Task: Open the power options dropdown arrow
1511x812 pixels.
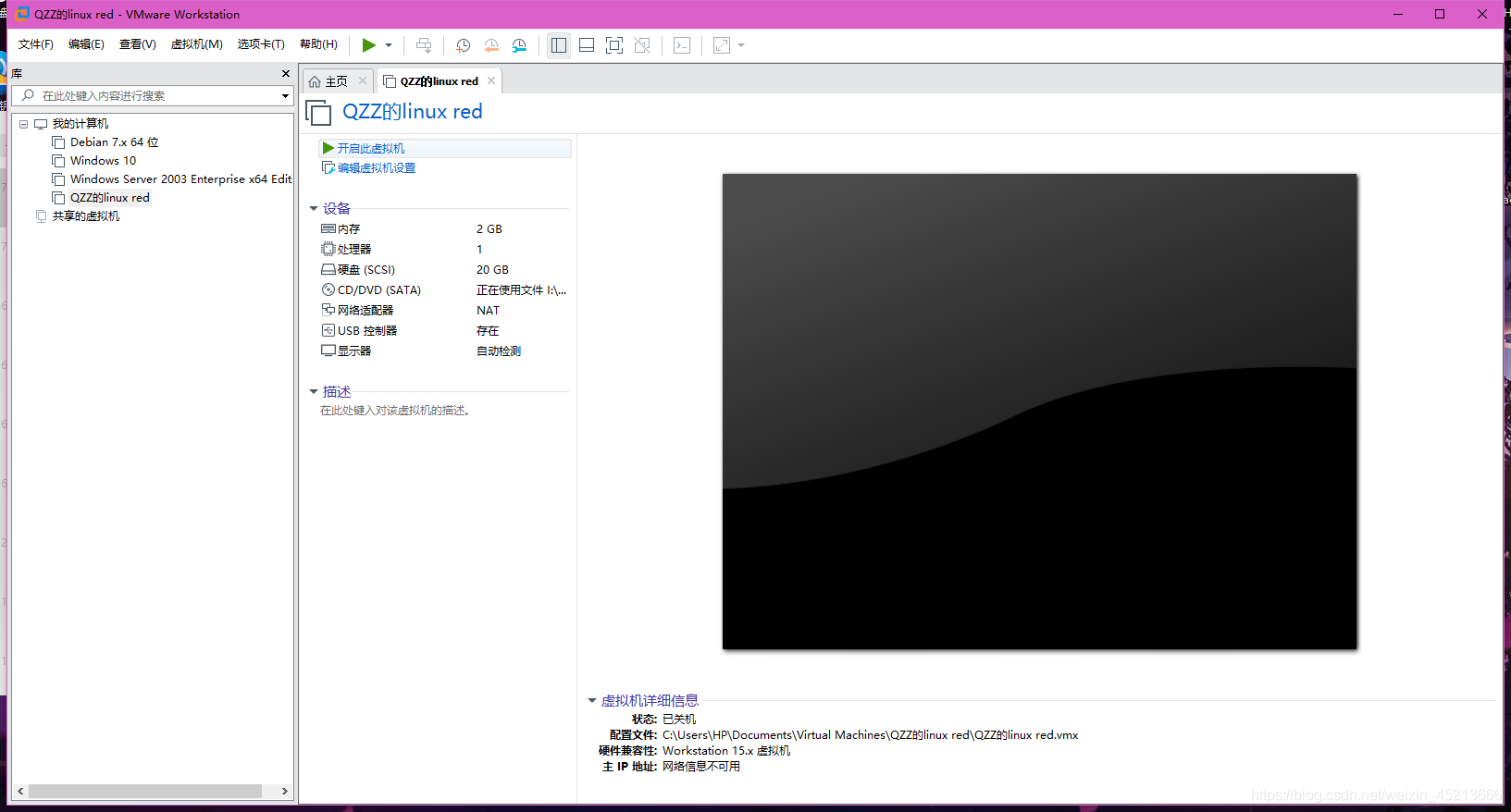Action: [x=389, y=45]
